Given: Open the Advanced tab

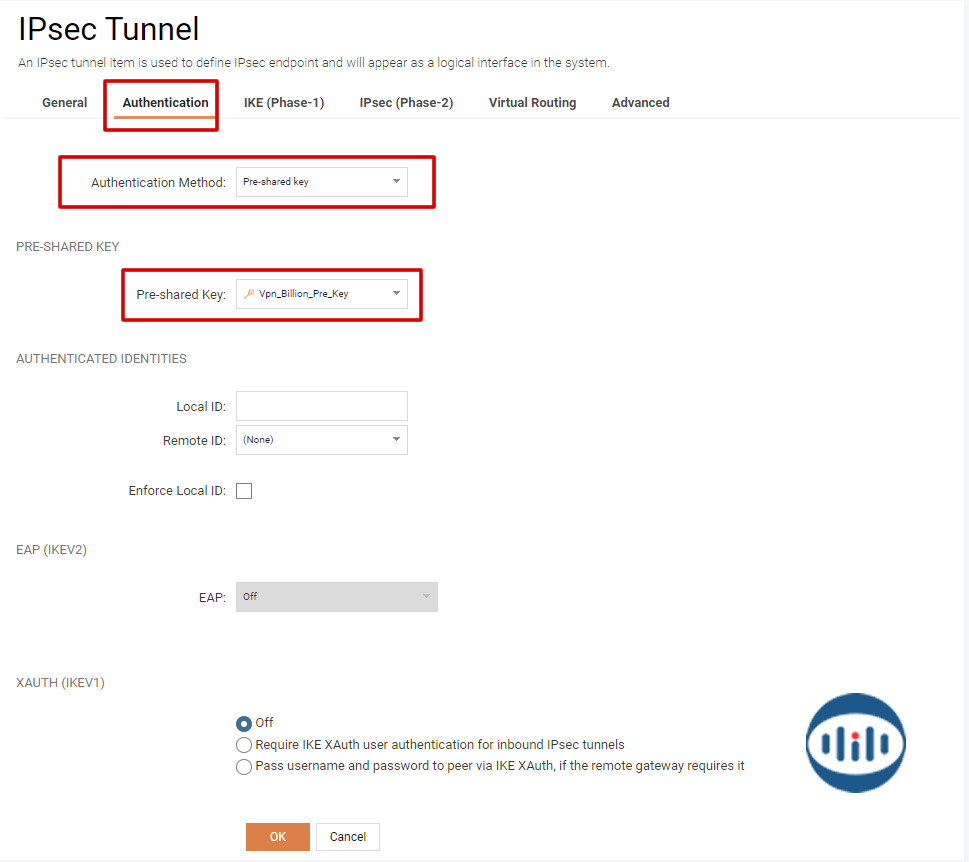Looking at the screenshot, I should tap(640, 103).
